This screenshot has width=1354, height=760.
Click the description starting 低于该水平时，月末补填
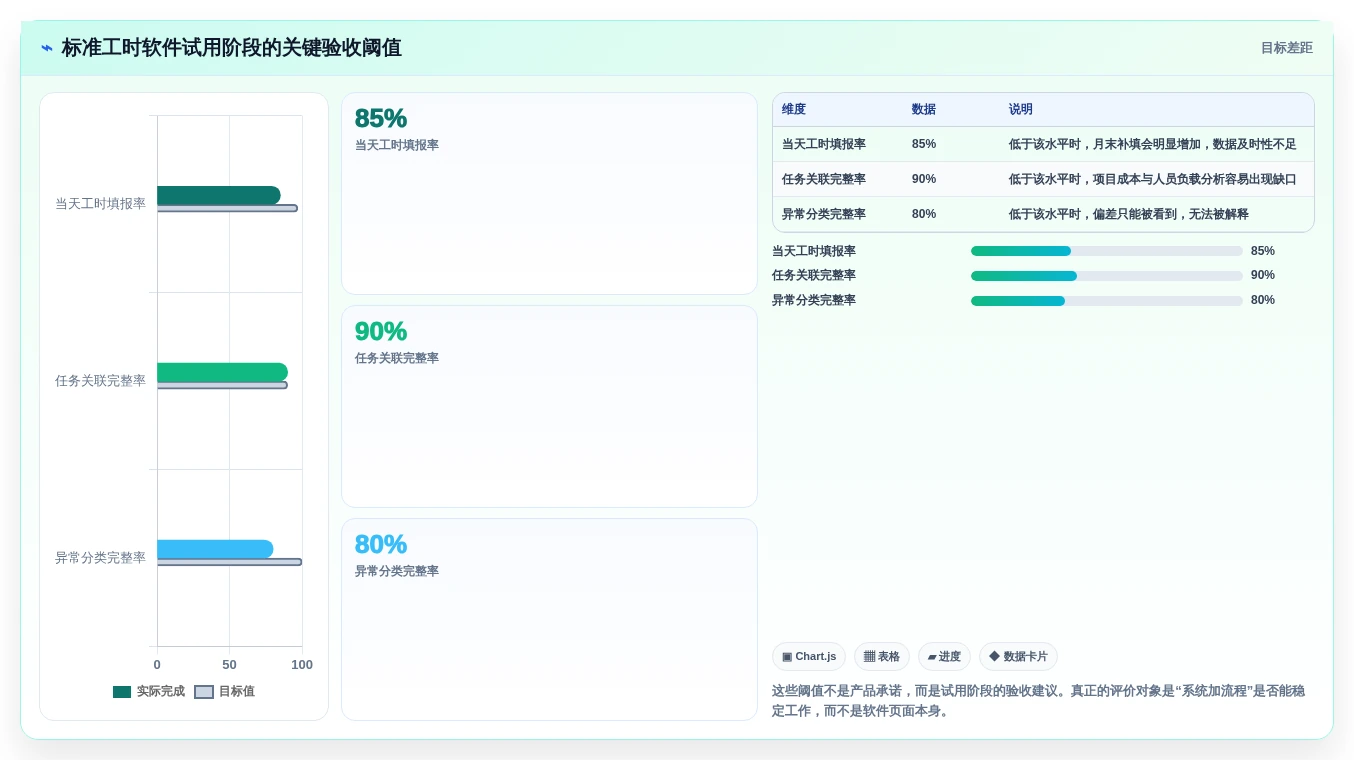[x=1152, y=144]
